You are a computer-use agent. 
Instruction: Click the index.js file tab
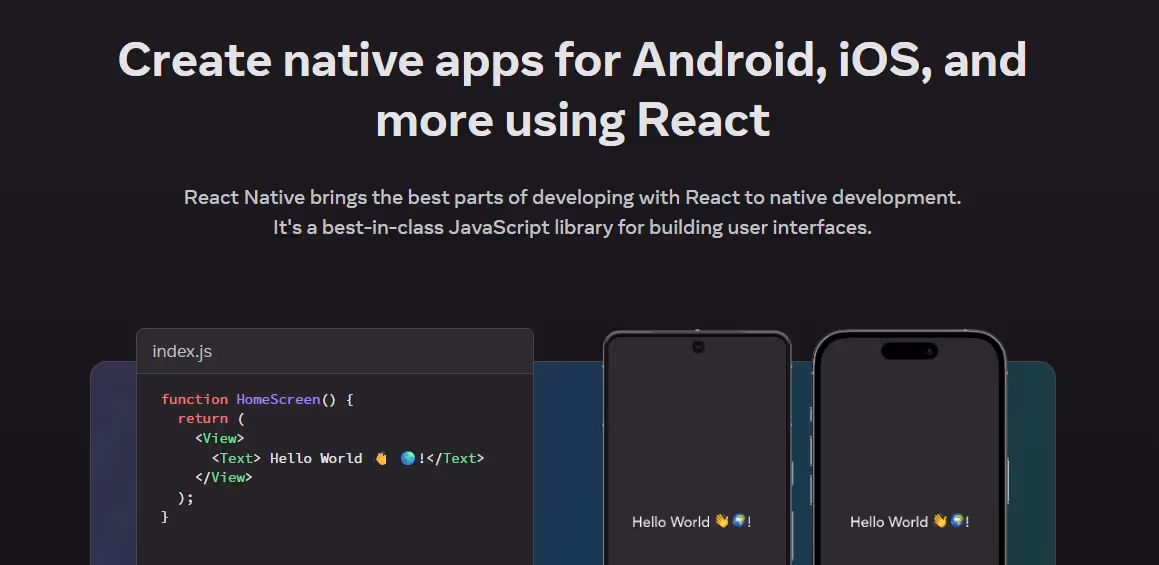[x=182, y=351]
